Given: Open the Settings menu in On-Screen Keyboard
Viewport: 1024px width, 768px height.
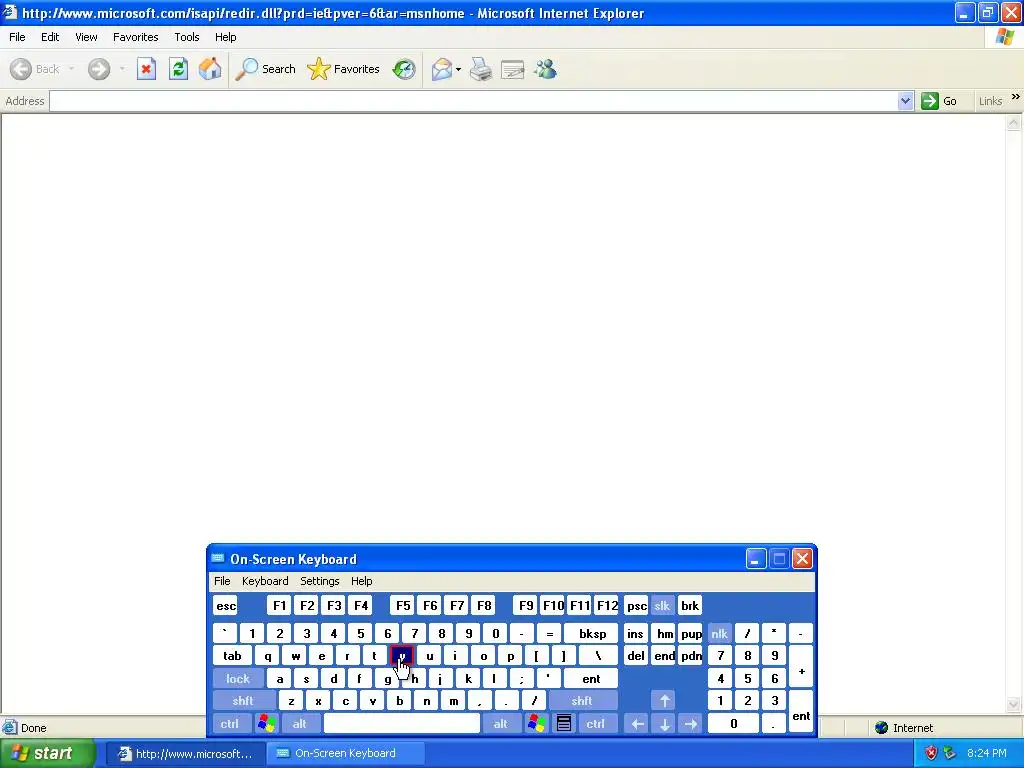Looking at the screenshot, I should 319,581.
